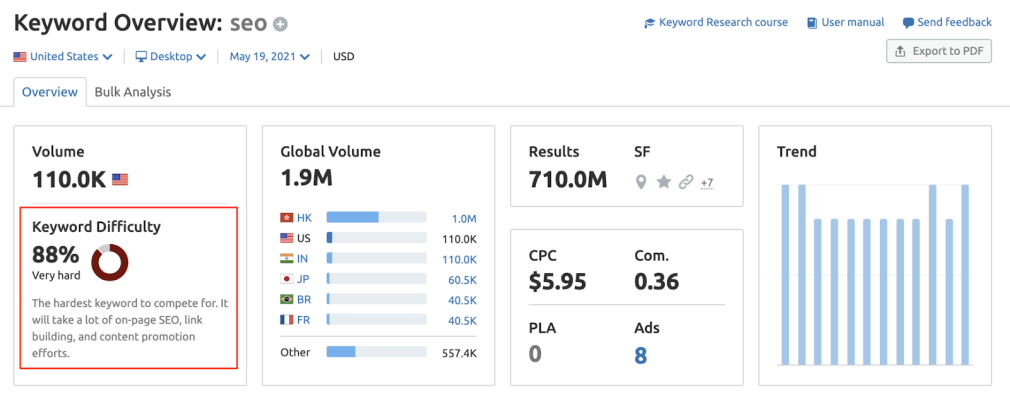
Task: Click the HK volume progress bar
Action: tap(376, 218)
